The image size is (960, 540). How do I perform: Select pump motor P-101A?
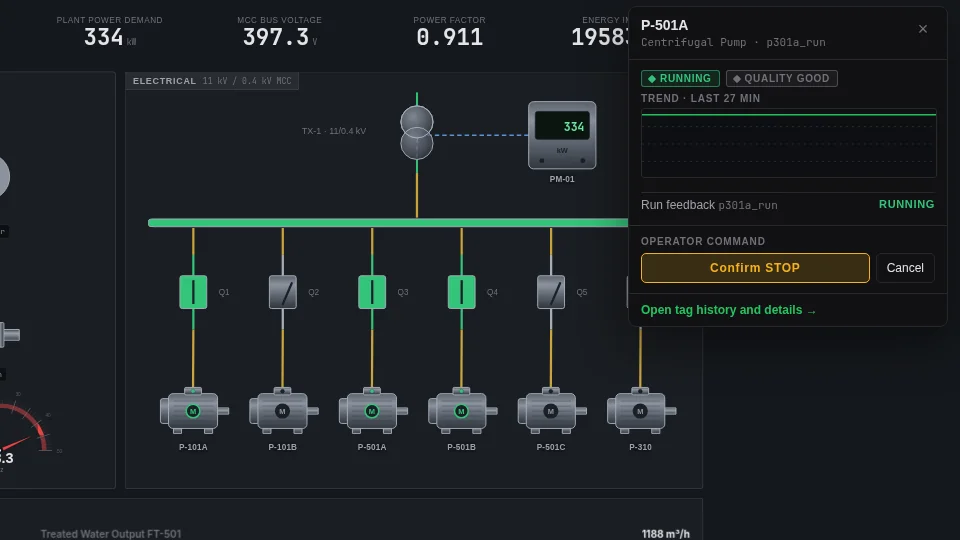coord(194,410)
